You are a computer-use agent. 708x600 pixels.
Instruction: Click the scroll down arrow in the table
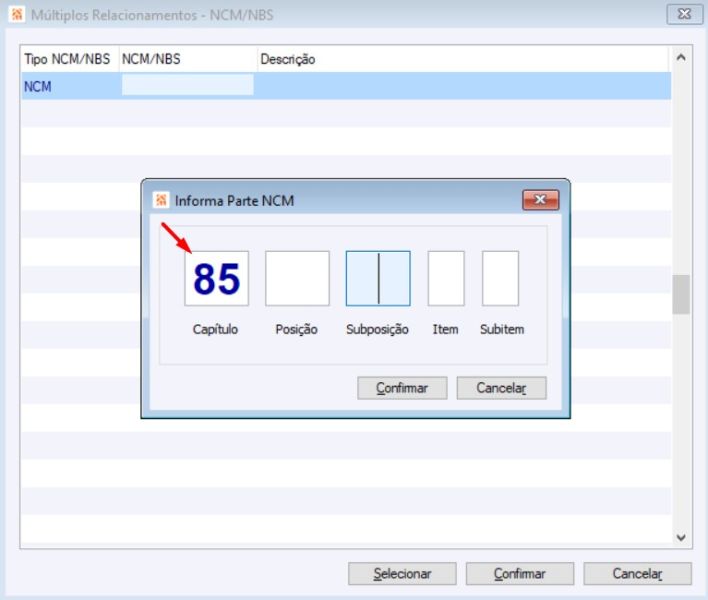click(x=681, y=537)
